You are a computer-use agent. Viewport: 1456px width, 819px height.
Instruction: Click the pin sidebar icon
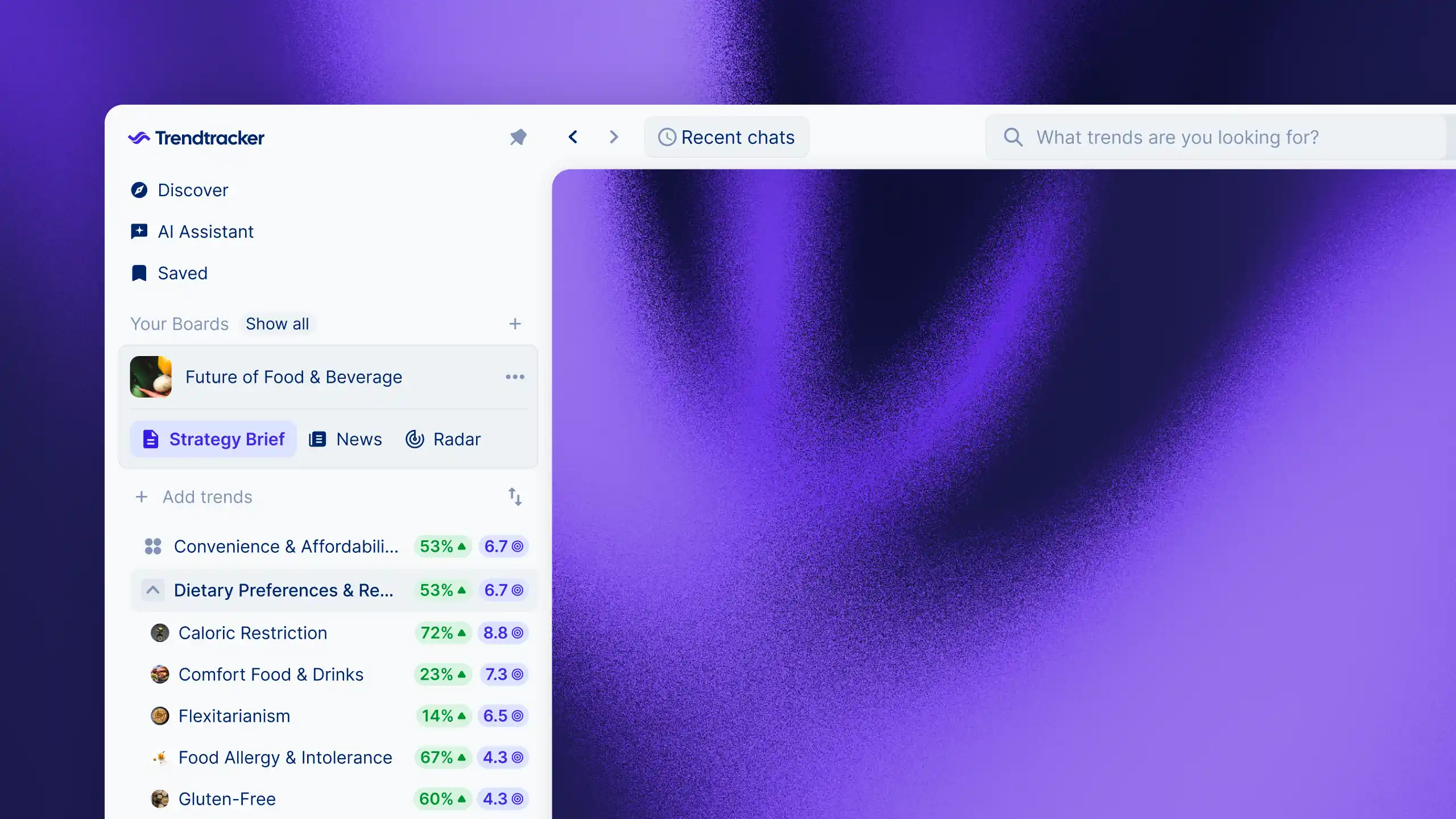pos(518,137)
